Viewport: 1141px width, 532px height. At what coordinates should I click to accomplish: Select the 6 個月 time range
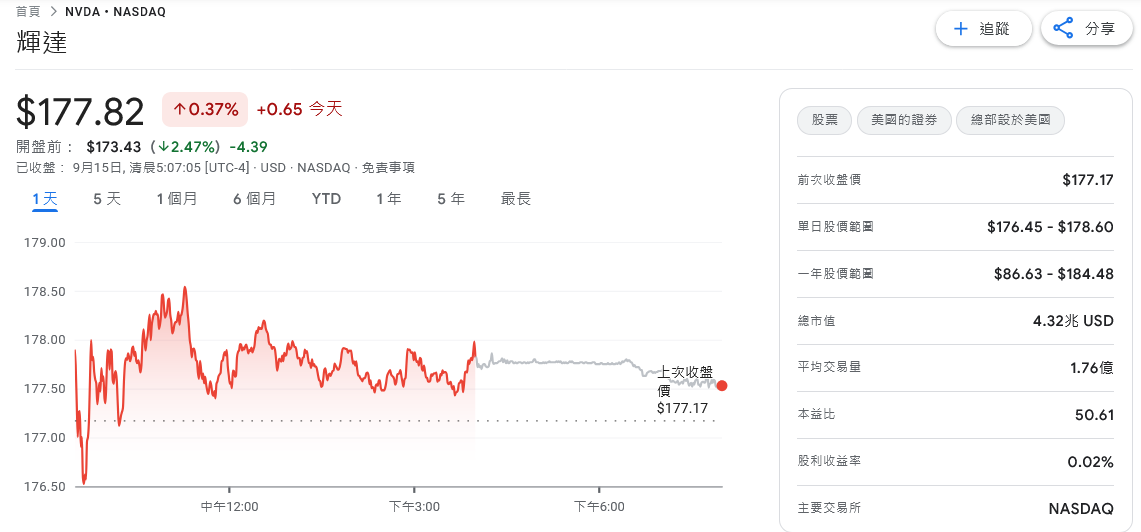[x=254, y=199]
